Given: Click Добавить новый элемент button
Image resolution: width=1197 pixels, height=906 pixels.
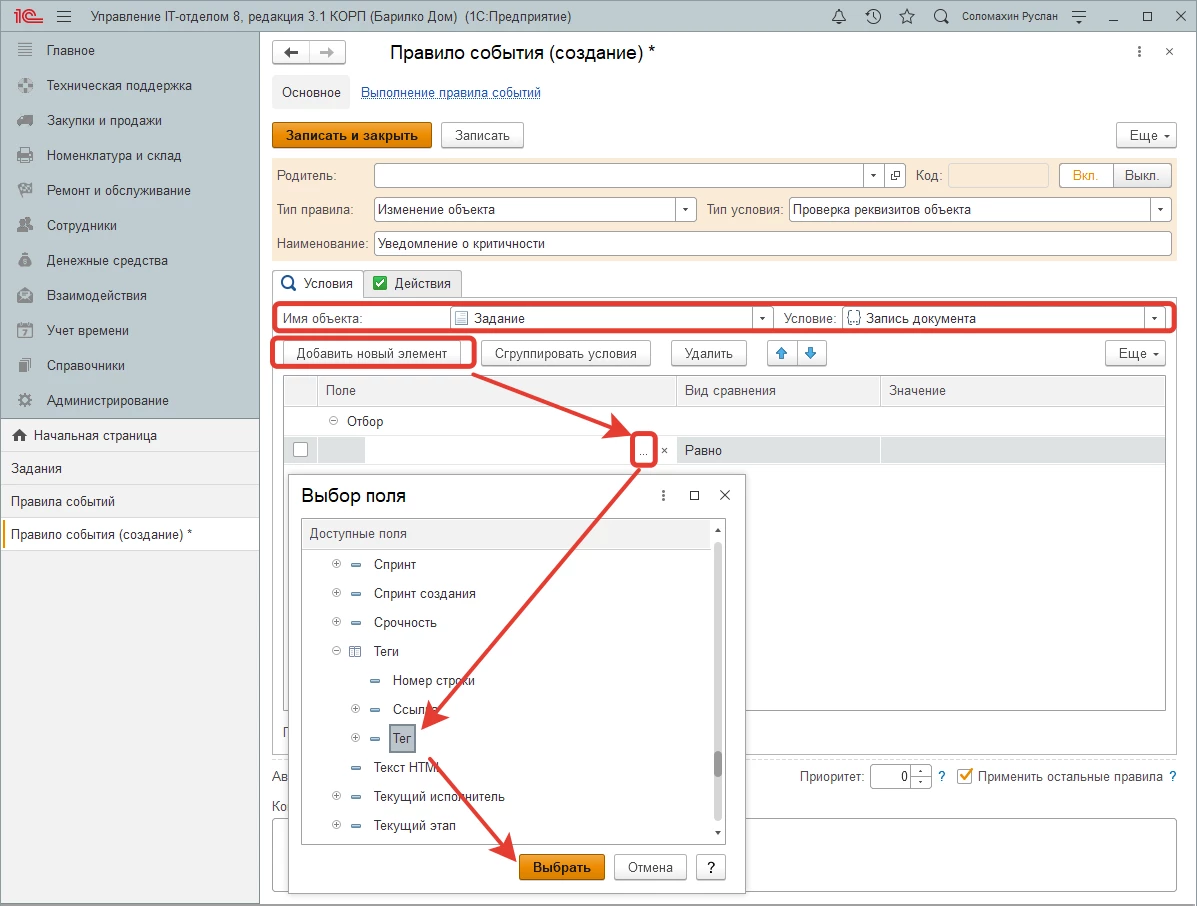Looking at the screenshot, I should [372, 353].
